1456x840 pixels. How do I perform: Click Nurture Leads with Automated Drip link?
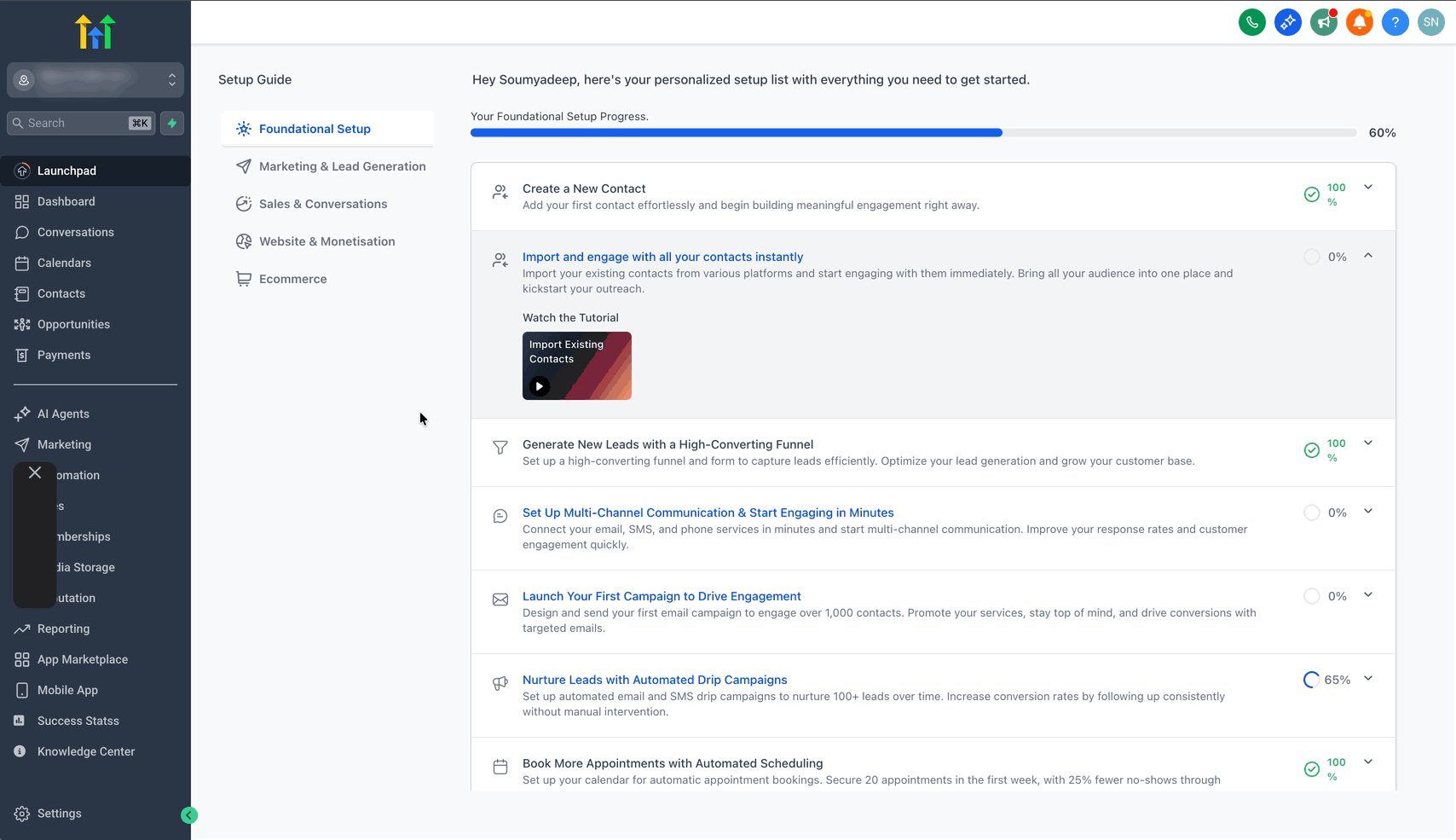pos(655,680)
